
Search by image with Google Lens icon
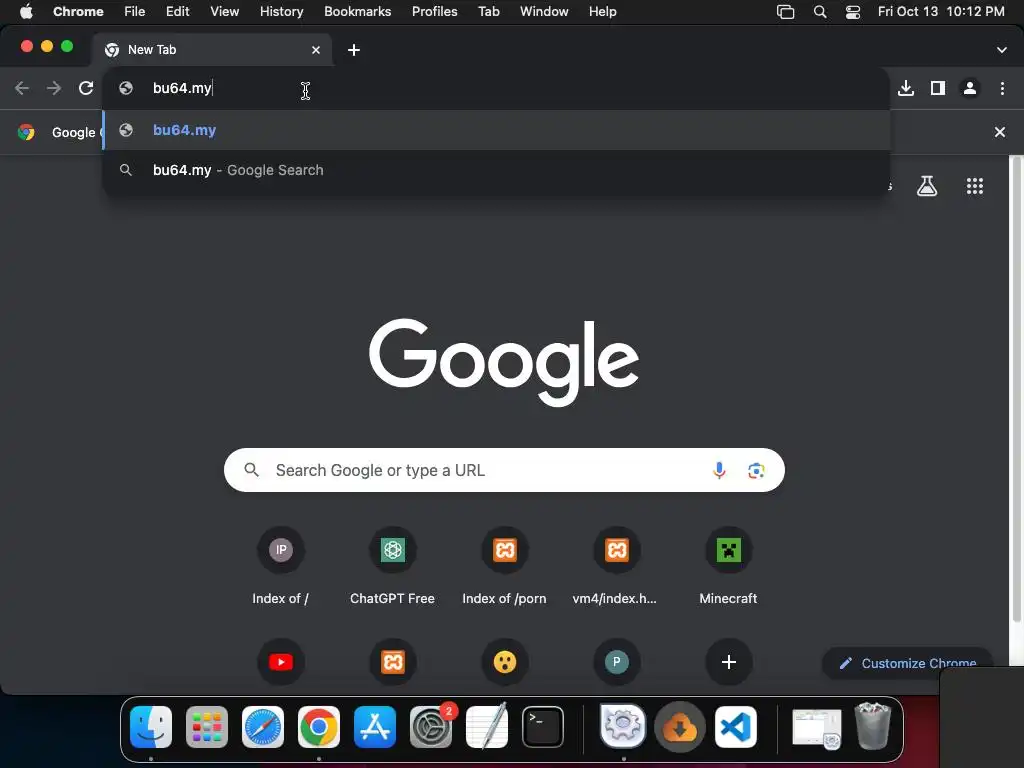756,470
